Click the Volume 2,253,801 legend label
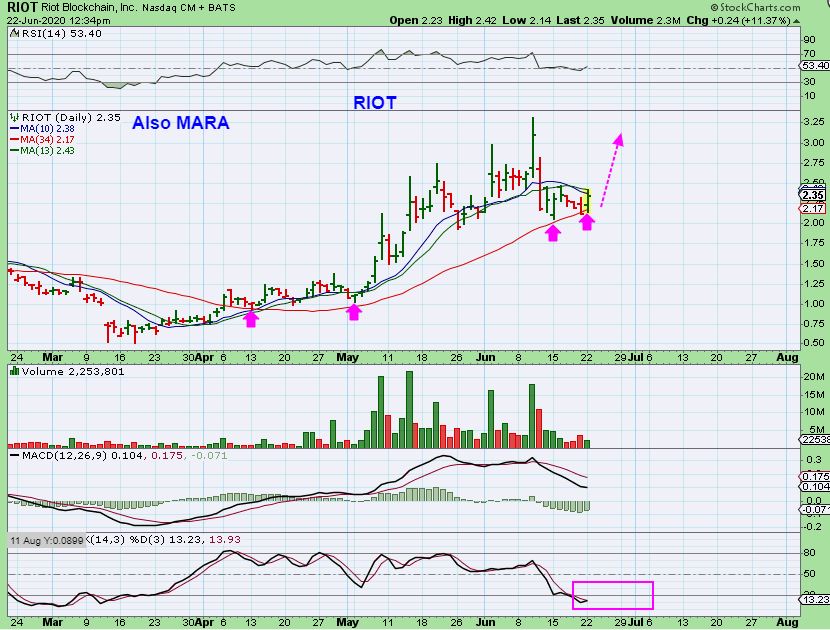 tap(73, 372)
